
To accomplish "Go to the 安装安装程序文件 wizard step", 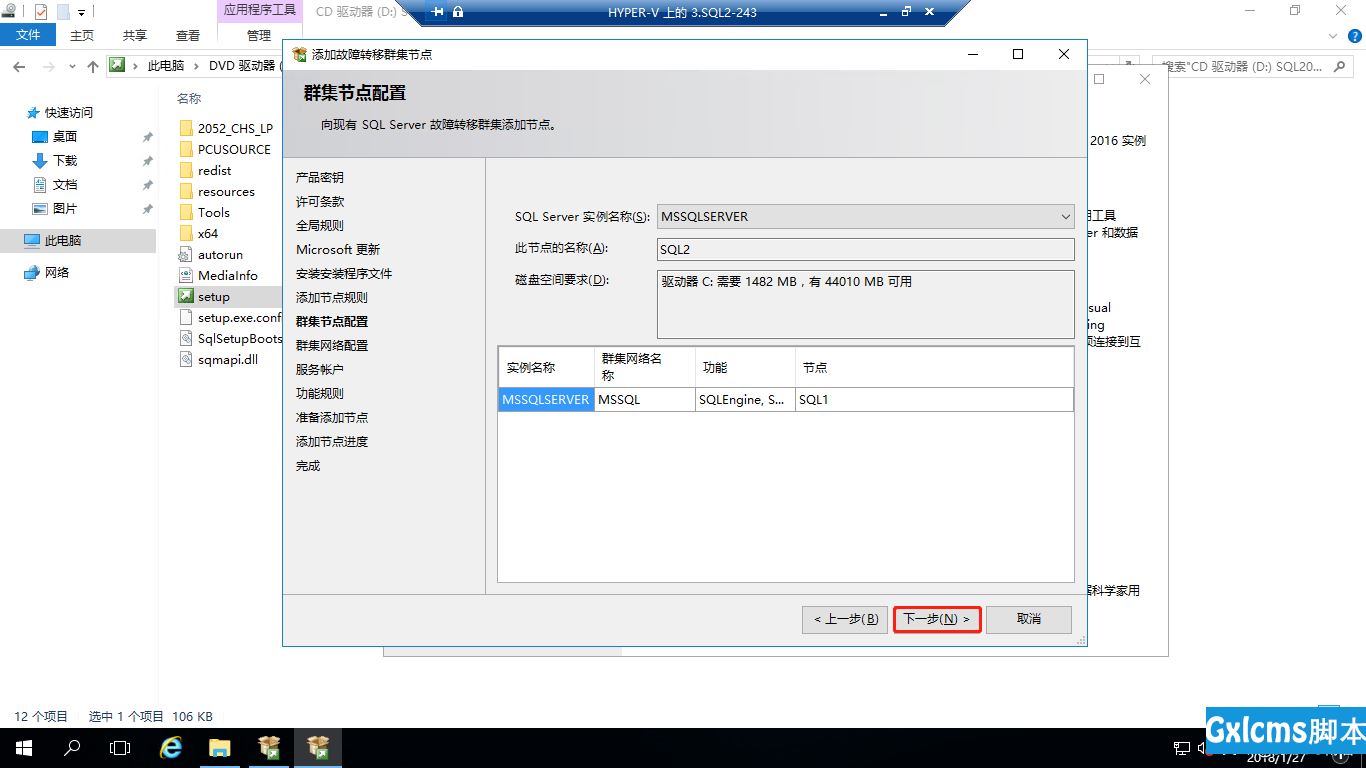I will (x=344, y=273).
